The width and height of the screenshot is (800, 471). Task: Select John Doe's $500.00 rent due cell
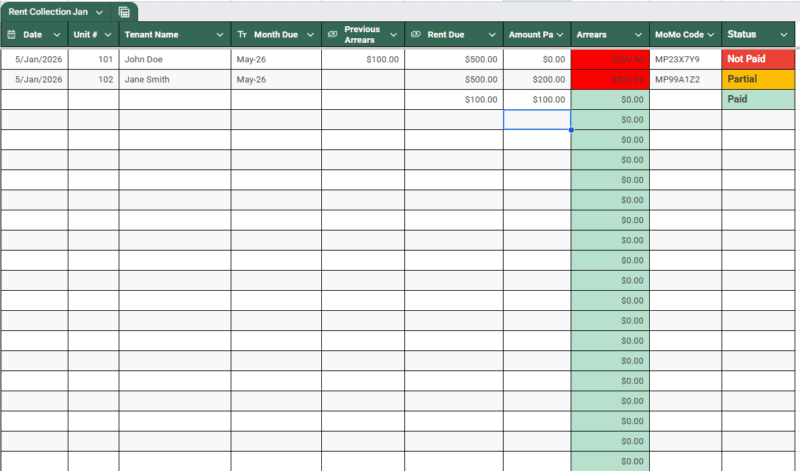(x=454, y=59)
